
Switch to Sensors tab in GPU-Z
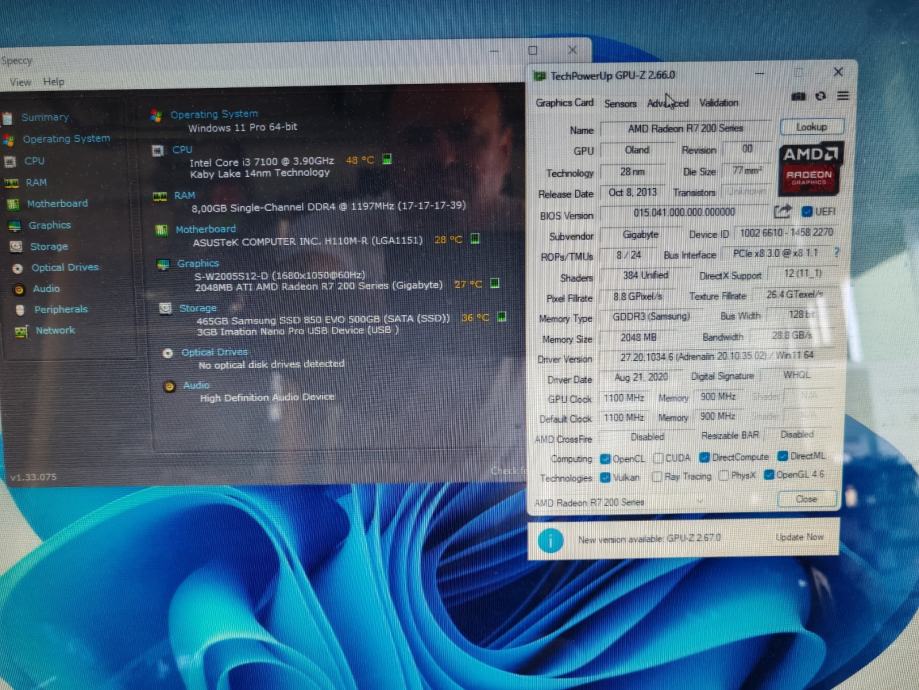[x=620, y=103]
